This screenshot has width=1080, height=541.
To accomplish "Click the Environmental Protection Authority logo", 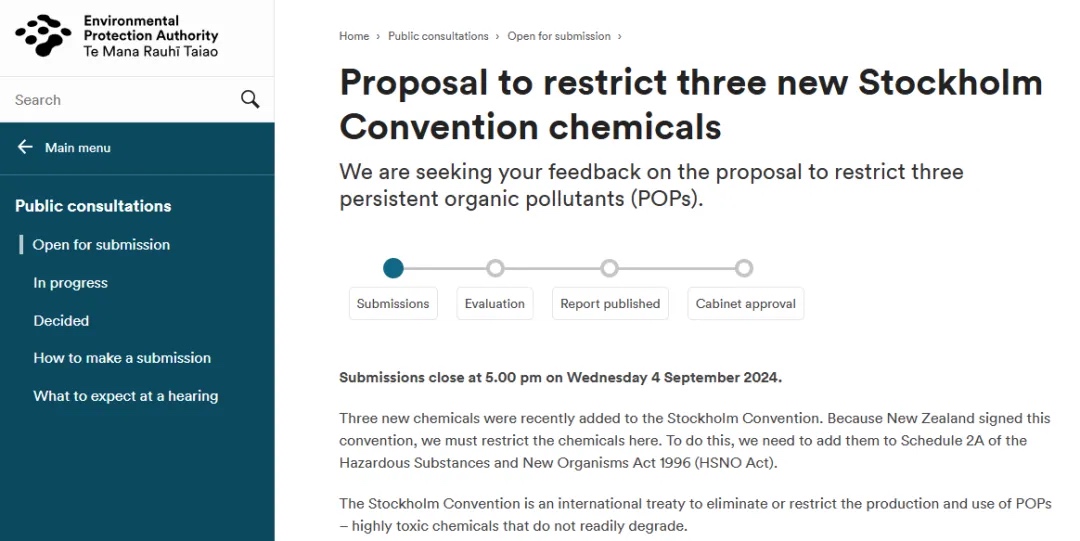I will click(x=116, y=36).
